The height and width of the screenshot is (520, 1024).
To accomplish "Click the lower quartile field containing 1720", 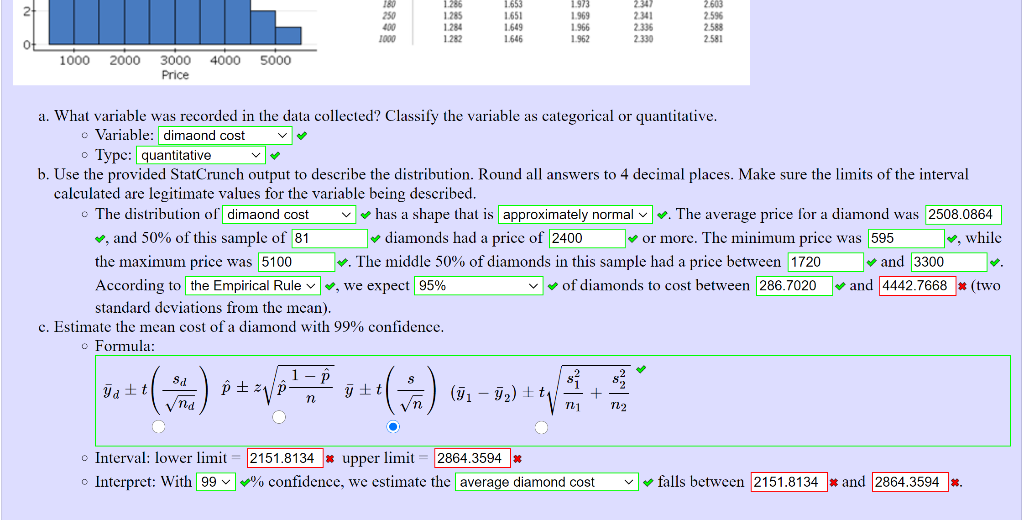I will (826, 263).
